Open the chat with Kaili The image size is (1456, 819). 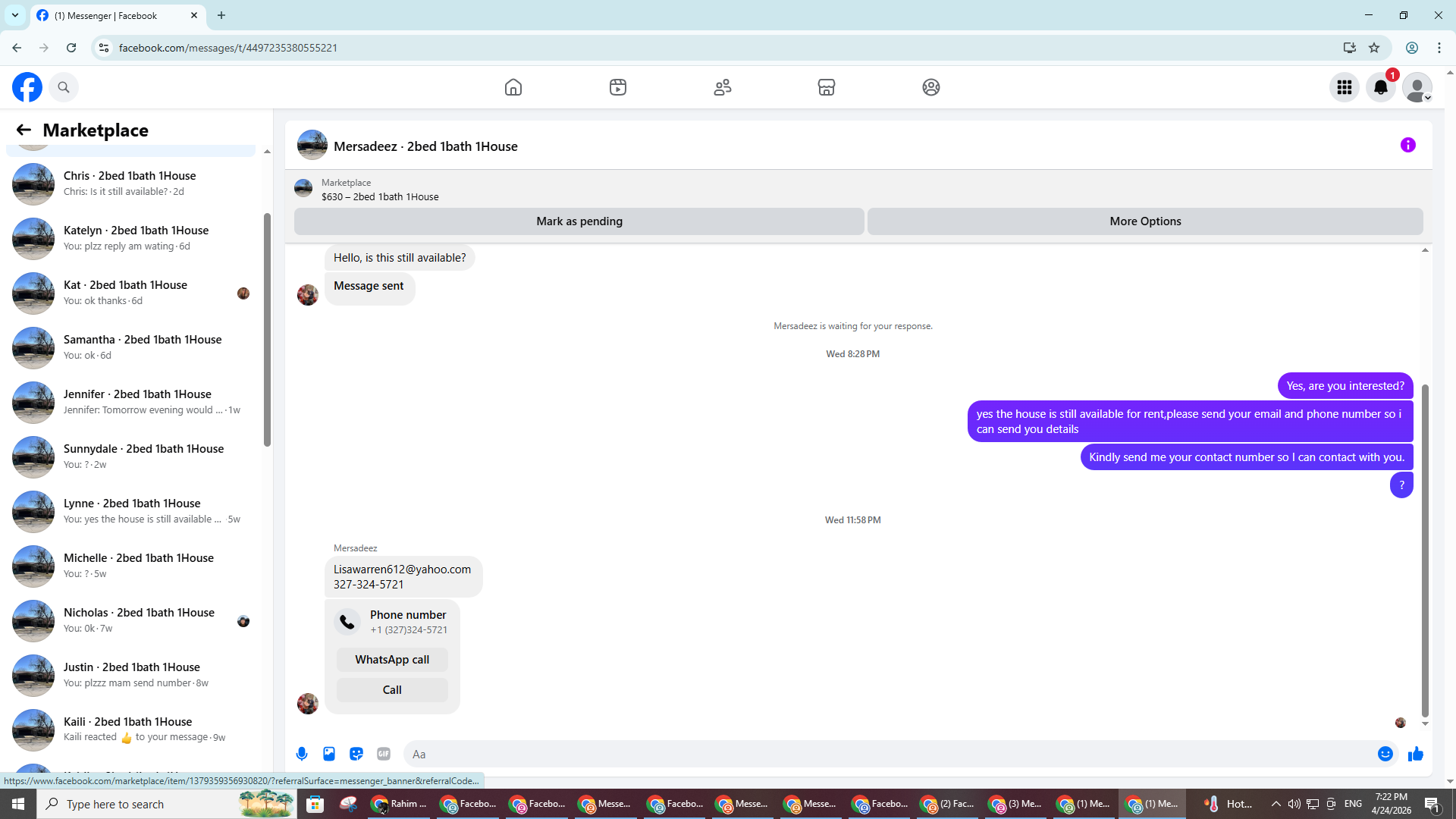130,730
